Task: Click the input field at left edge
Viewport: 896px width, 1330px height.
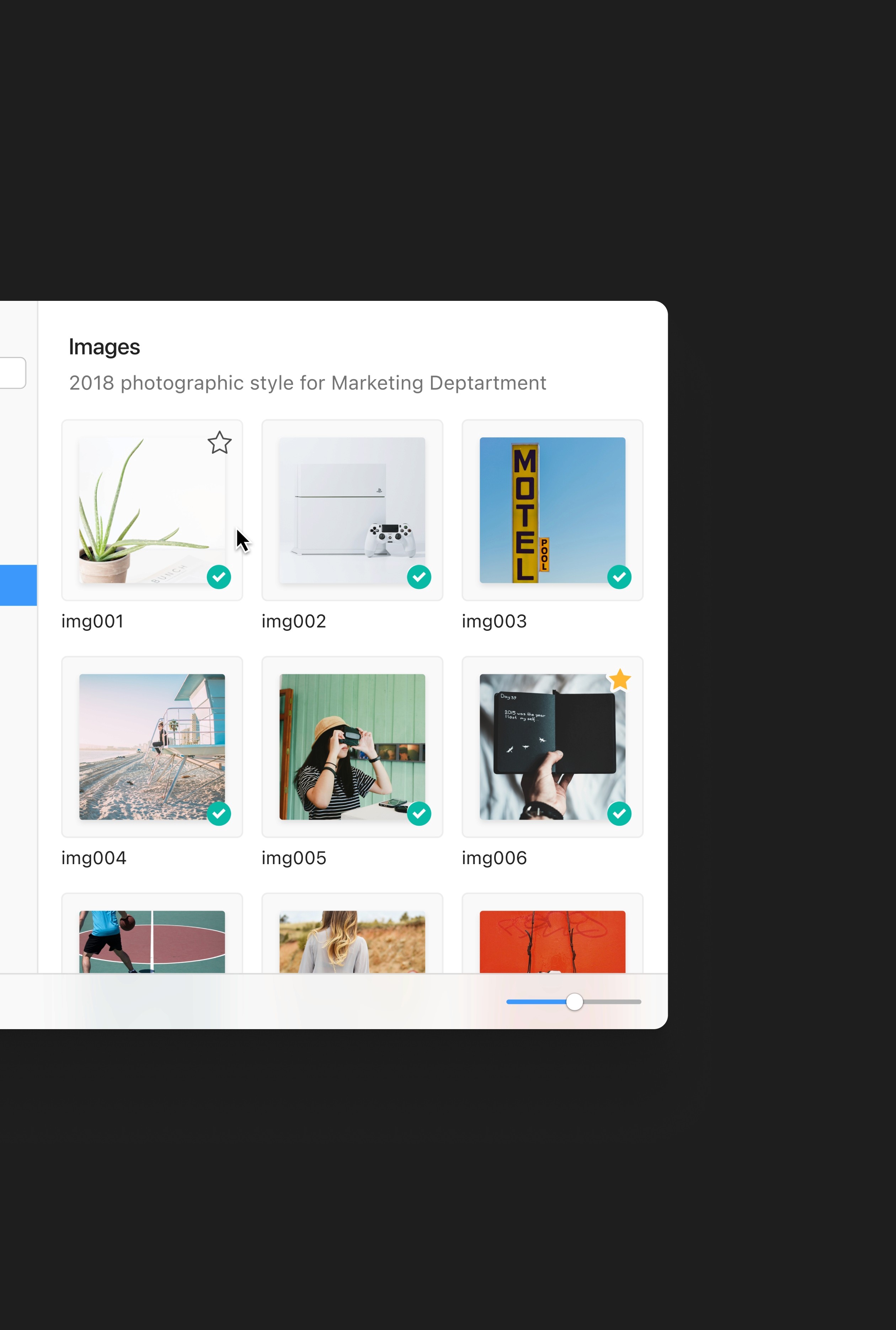Action: pyautogui.click(x=12, y=373)
